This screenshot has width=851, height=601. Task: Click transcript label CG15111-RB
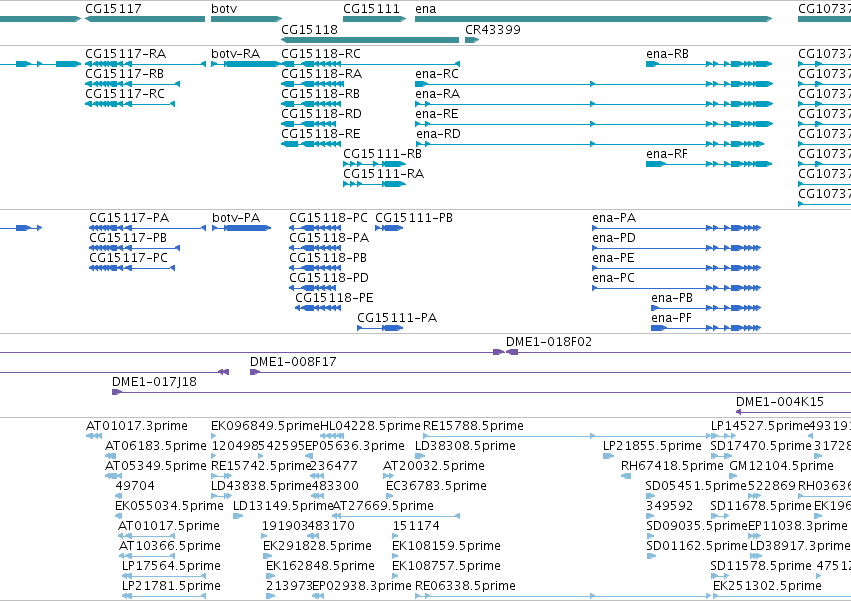[x=383, y=154]
